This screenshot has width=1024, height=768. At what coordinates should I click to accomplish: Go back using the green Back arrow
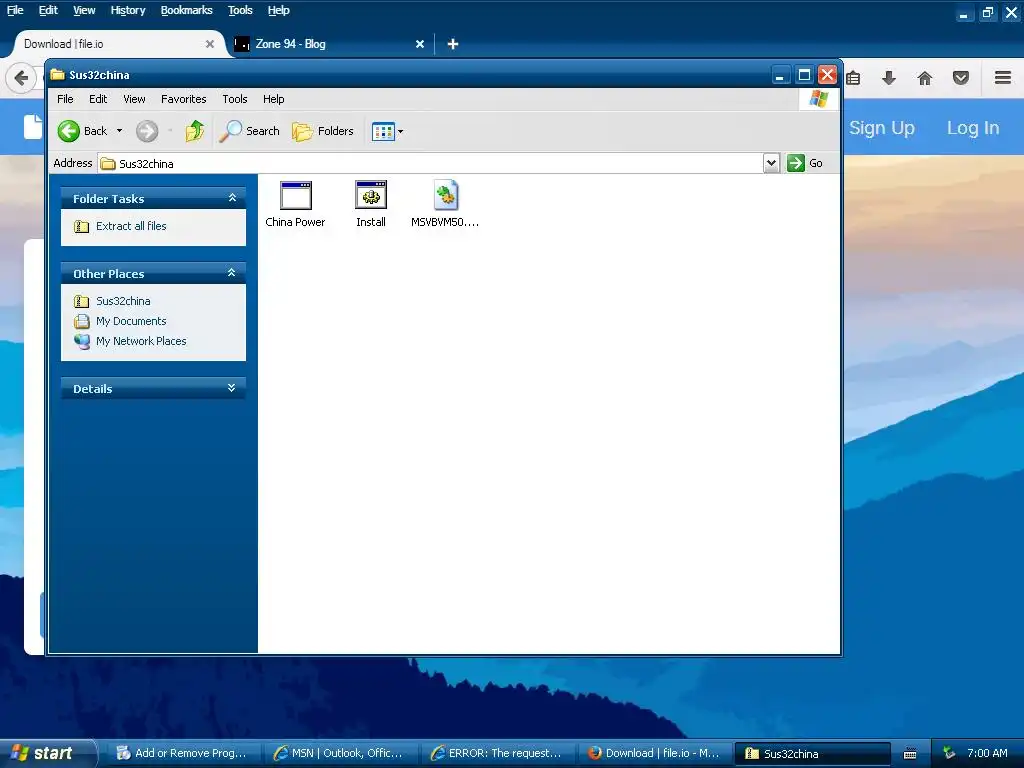tap(69, 131)
